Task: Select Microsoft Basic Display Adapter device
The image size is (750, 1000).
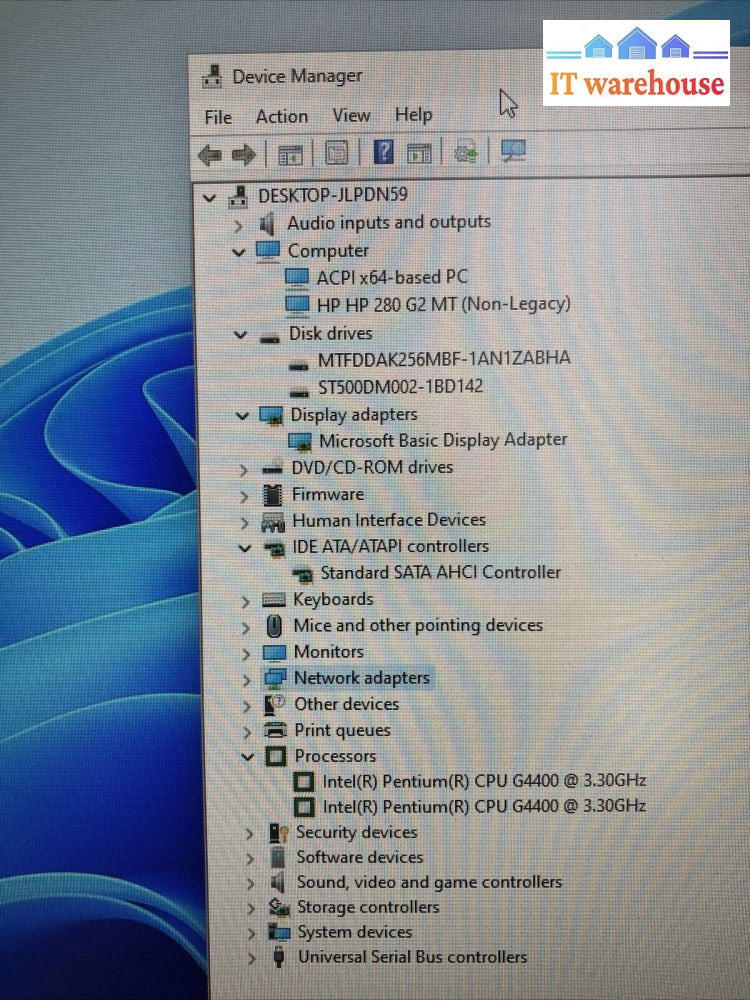Action: tap(442, 440)
